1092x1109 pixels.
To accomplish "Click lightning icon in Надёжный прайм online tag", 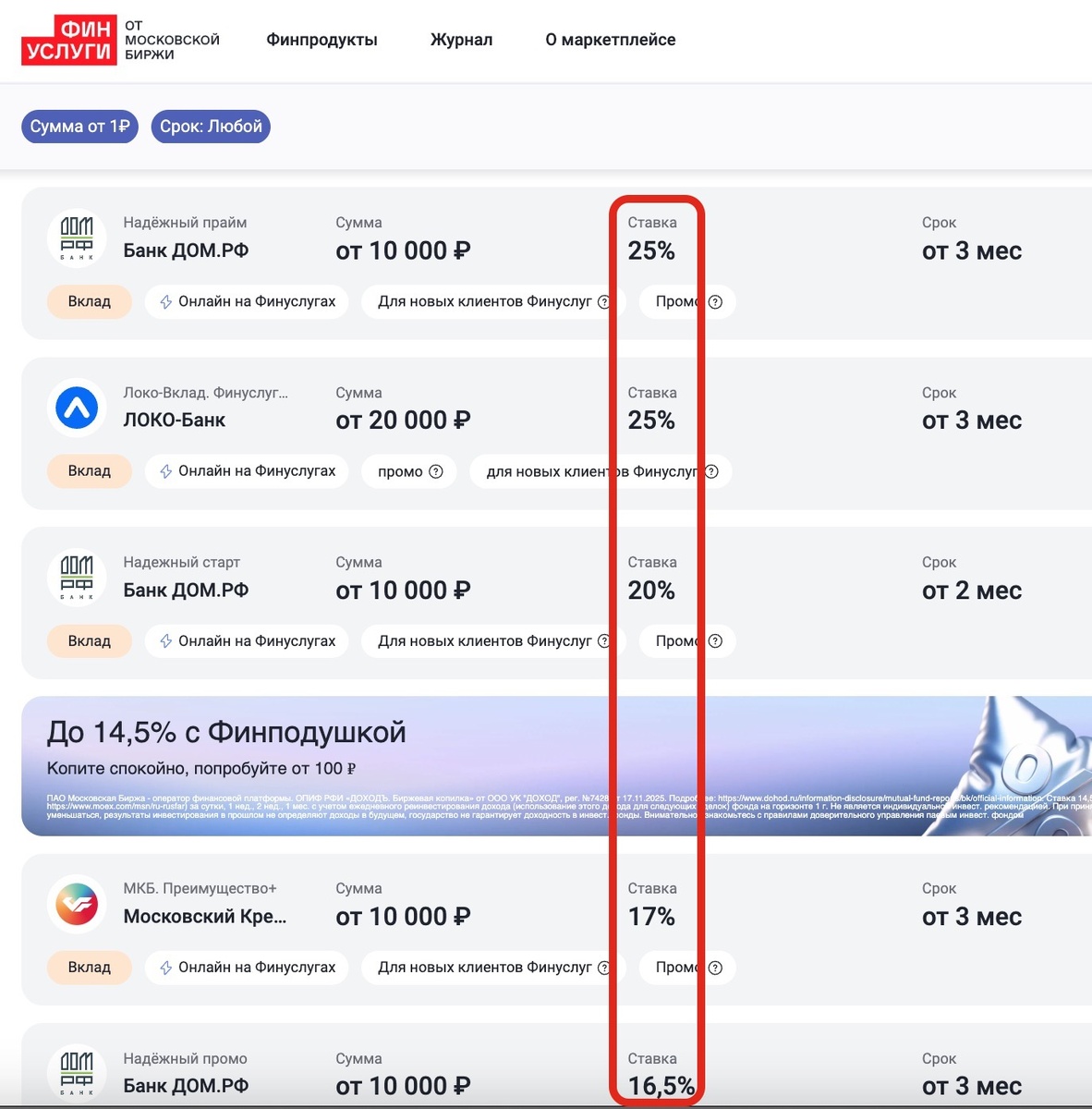I will (x=166, y=301).
